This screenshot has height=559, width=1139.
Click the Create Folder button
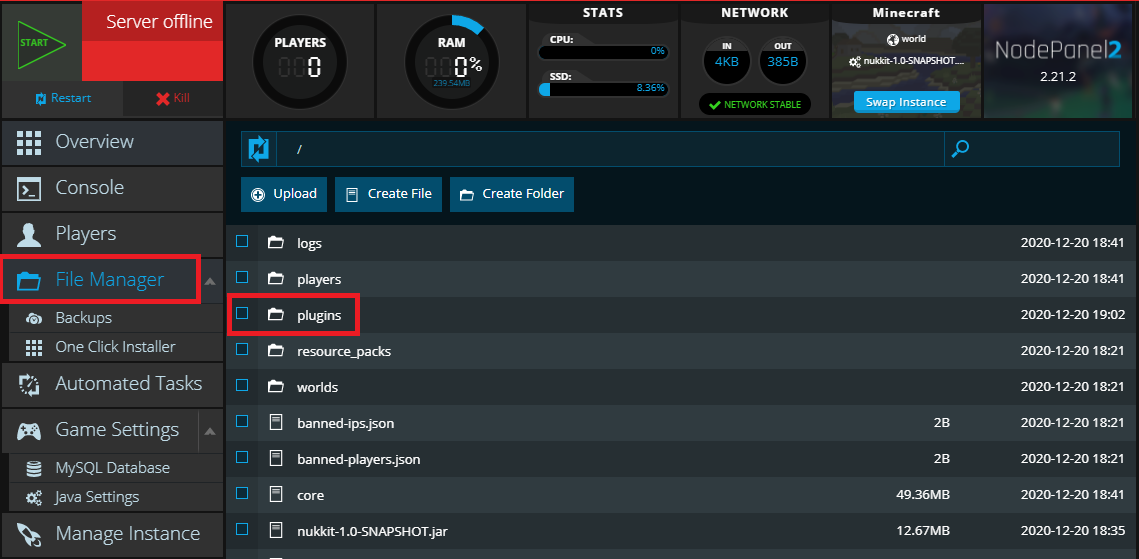coord(512,194)
